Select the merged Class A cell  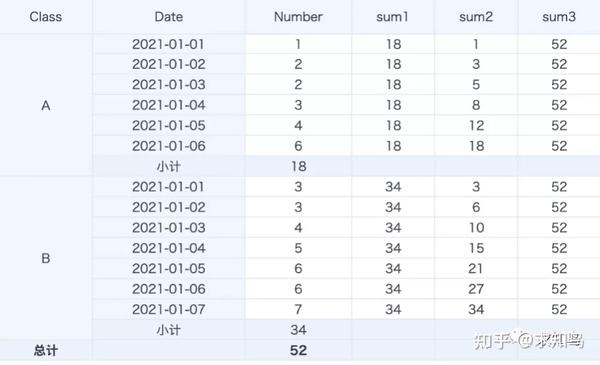(46, 105)
